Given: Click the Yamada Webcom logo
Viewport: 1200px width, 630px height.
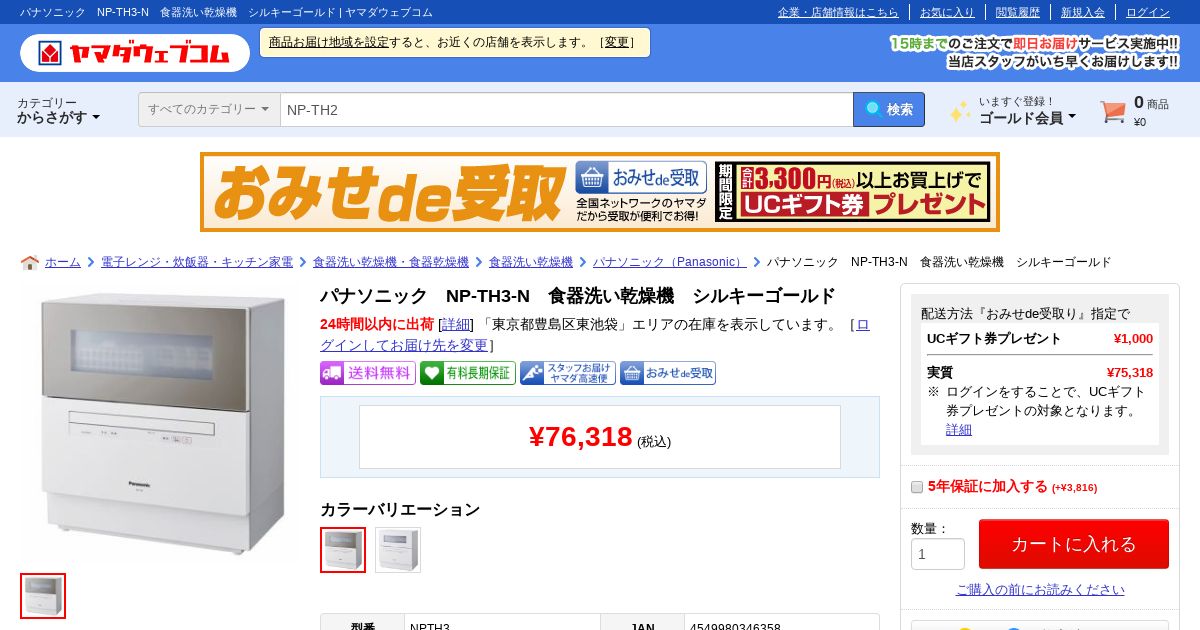Looking at the screenshot, I should pos(135,53).
